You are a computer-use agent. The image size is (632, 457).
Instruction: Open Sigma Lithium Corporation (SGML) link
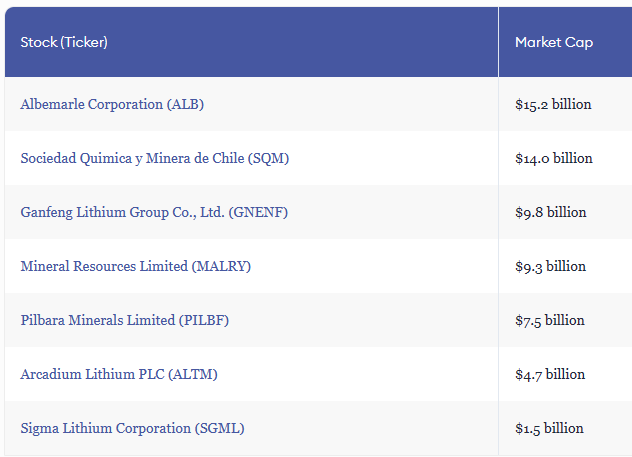[132, 428]
